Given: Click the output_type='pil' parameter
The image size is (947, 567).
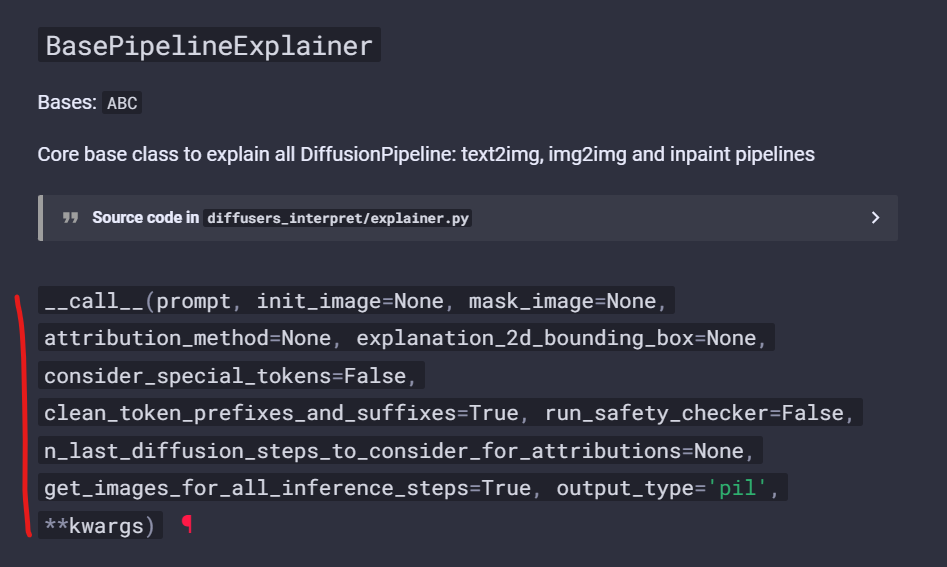Looking at the screenshot, I should 661,489.
